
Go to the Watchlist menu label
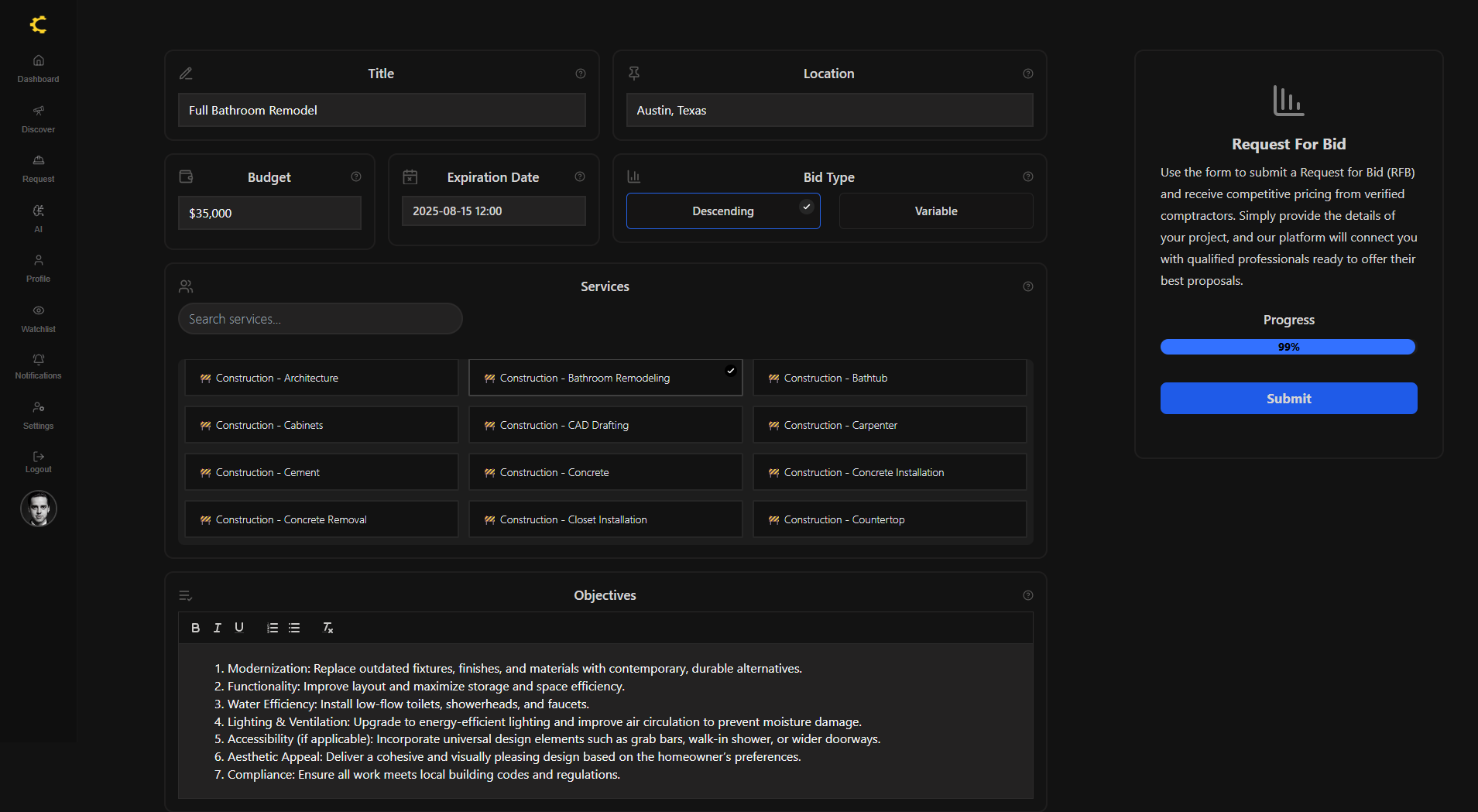click(39, 329)
